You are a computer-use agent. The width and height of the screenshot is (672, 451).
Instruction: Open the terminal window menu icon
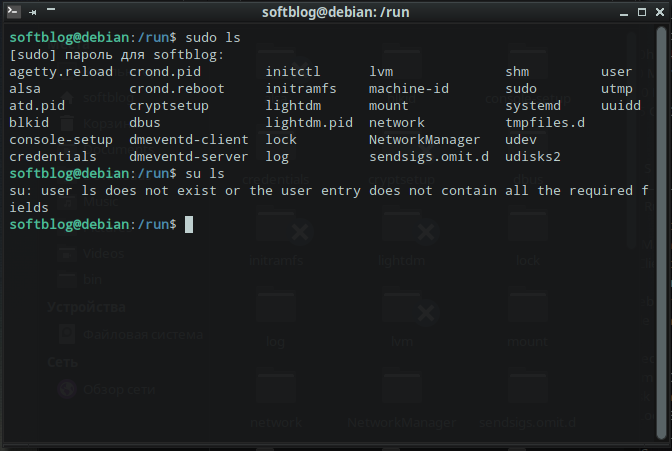tap(14, 12)
